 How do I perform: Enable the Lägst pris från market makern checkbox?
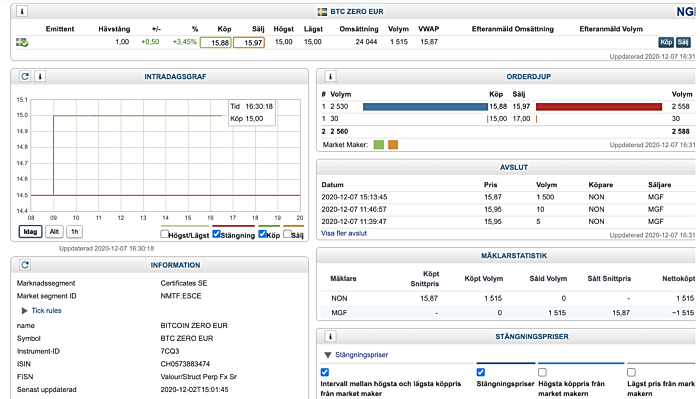[631, 372]
